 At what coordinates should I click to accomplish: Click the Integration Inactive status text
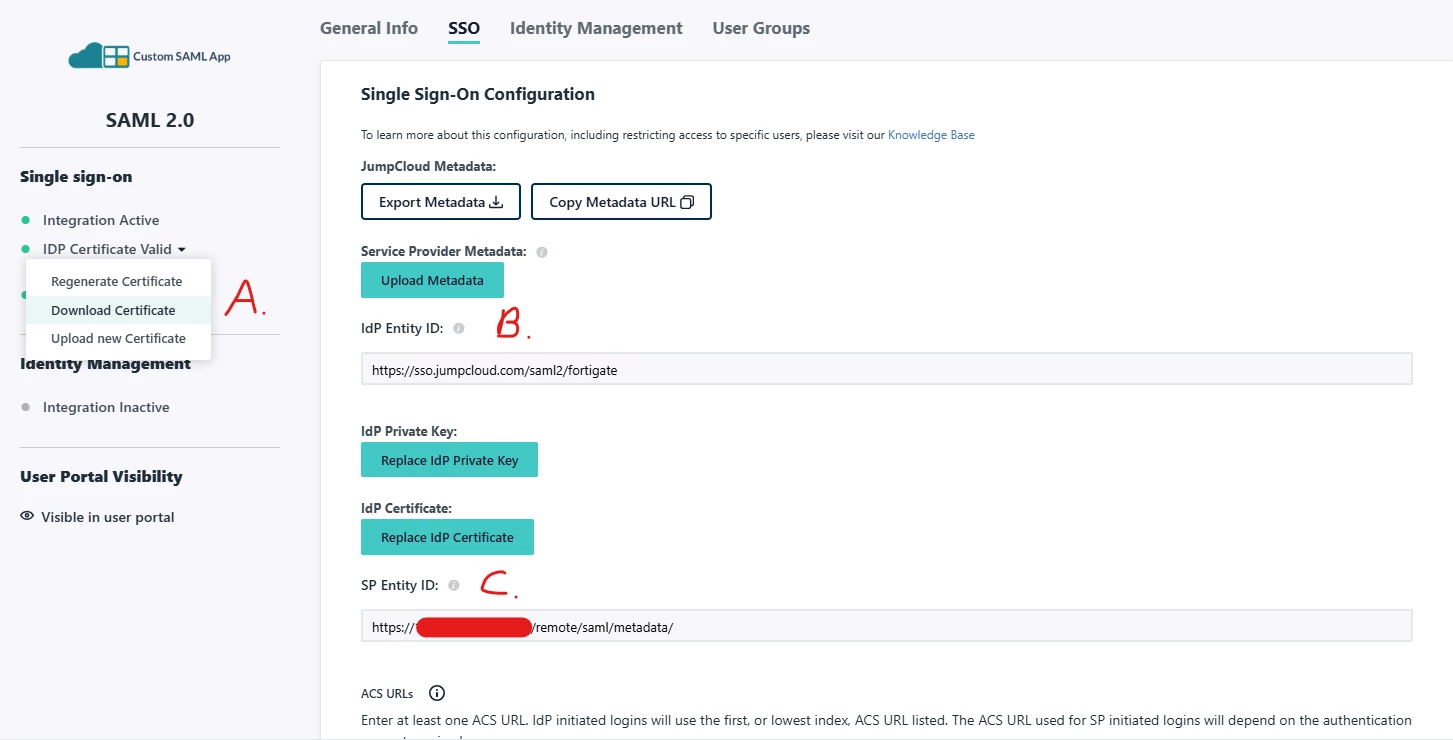click(x=106, y=407)
